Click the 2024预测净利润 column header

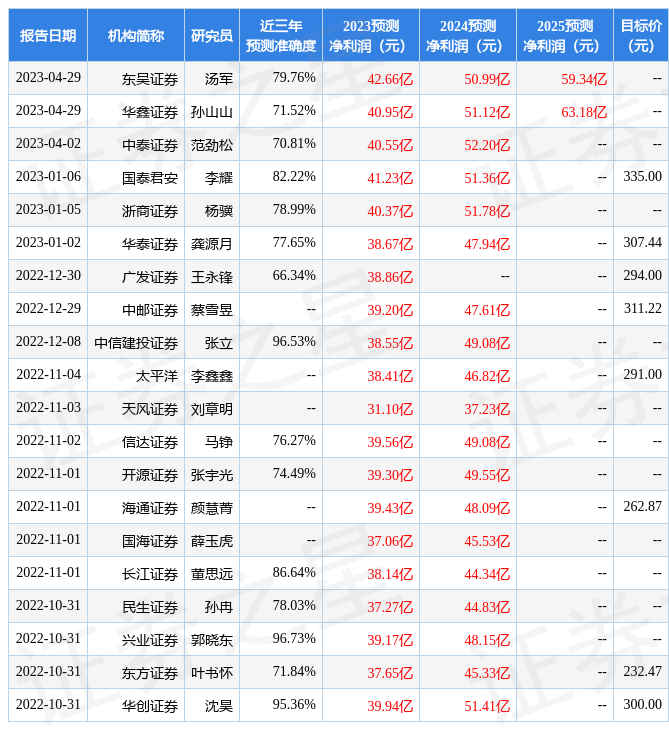point(468,35)
